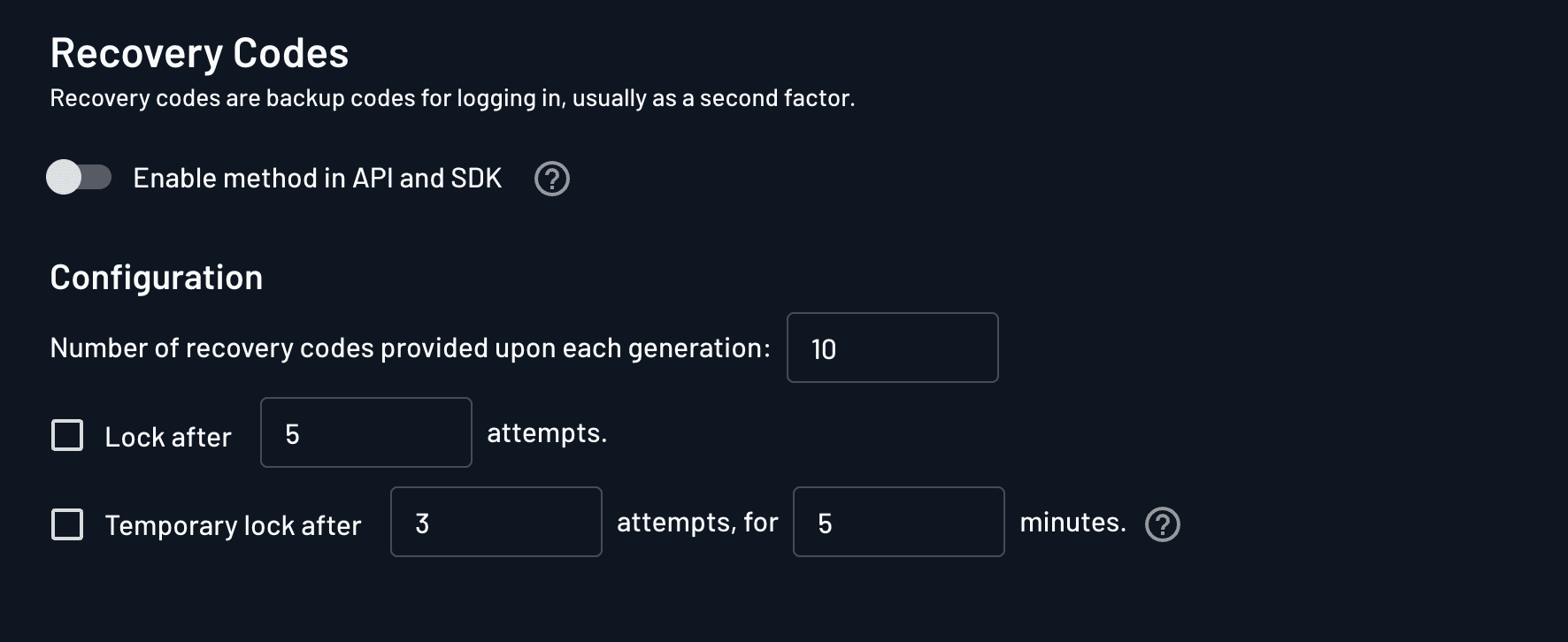Check the Lock after attempts checkbox

(67, 435)
